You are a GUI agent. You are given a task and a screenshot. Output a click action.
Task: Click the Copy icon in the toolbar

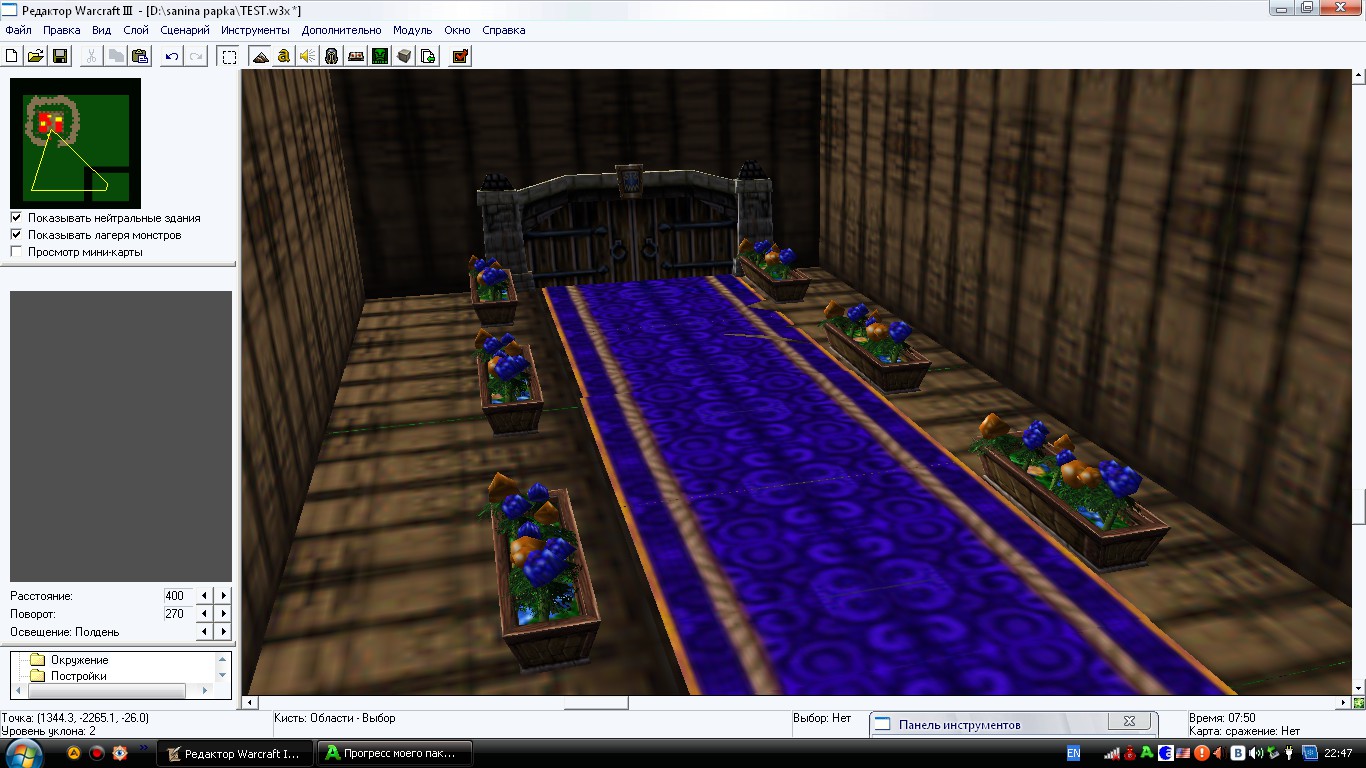click(116, 57)
